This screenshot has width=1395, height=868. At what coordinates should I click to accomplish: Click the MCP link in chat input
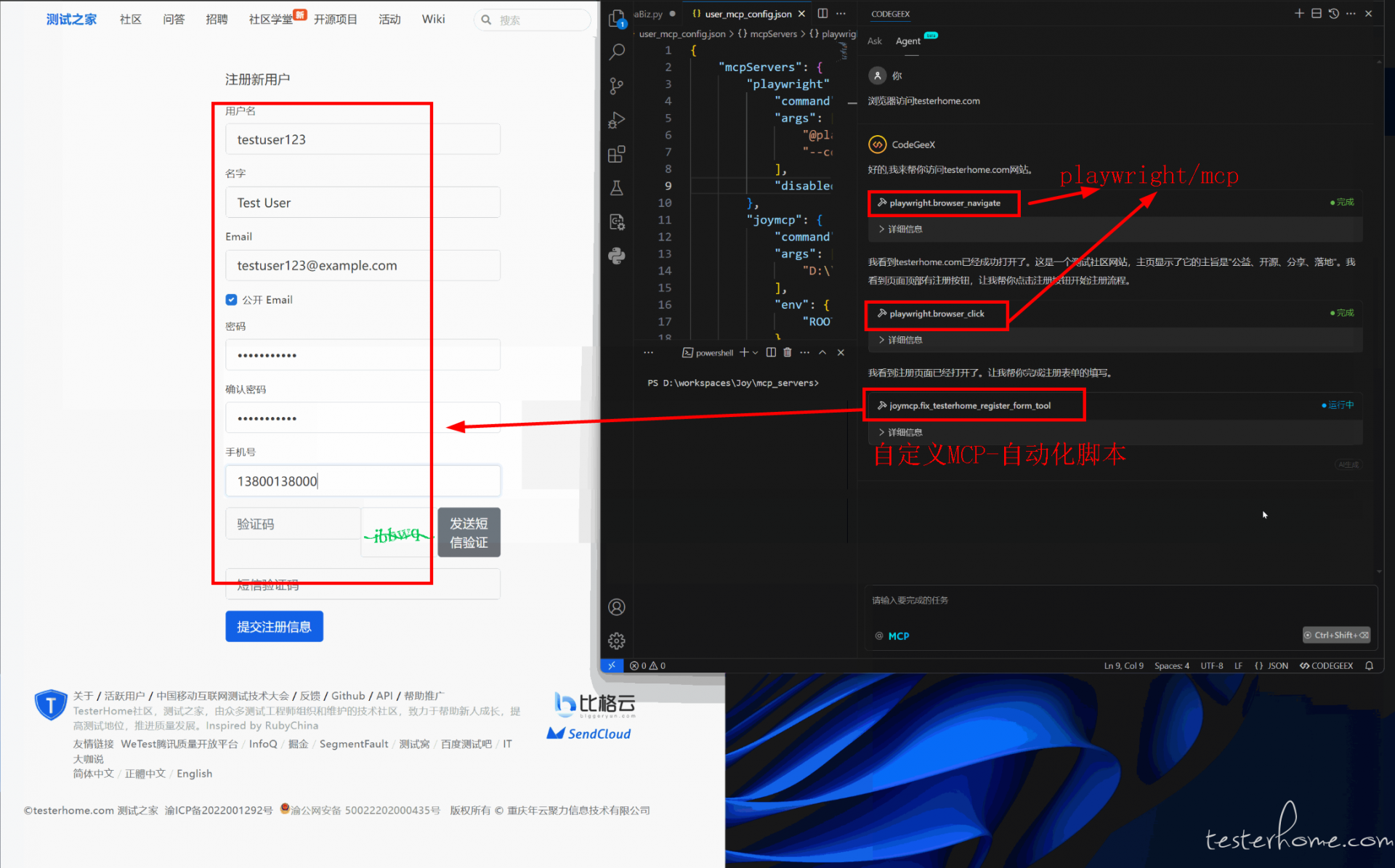(x=898, y=636)
